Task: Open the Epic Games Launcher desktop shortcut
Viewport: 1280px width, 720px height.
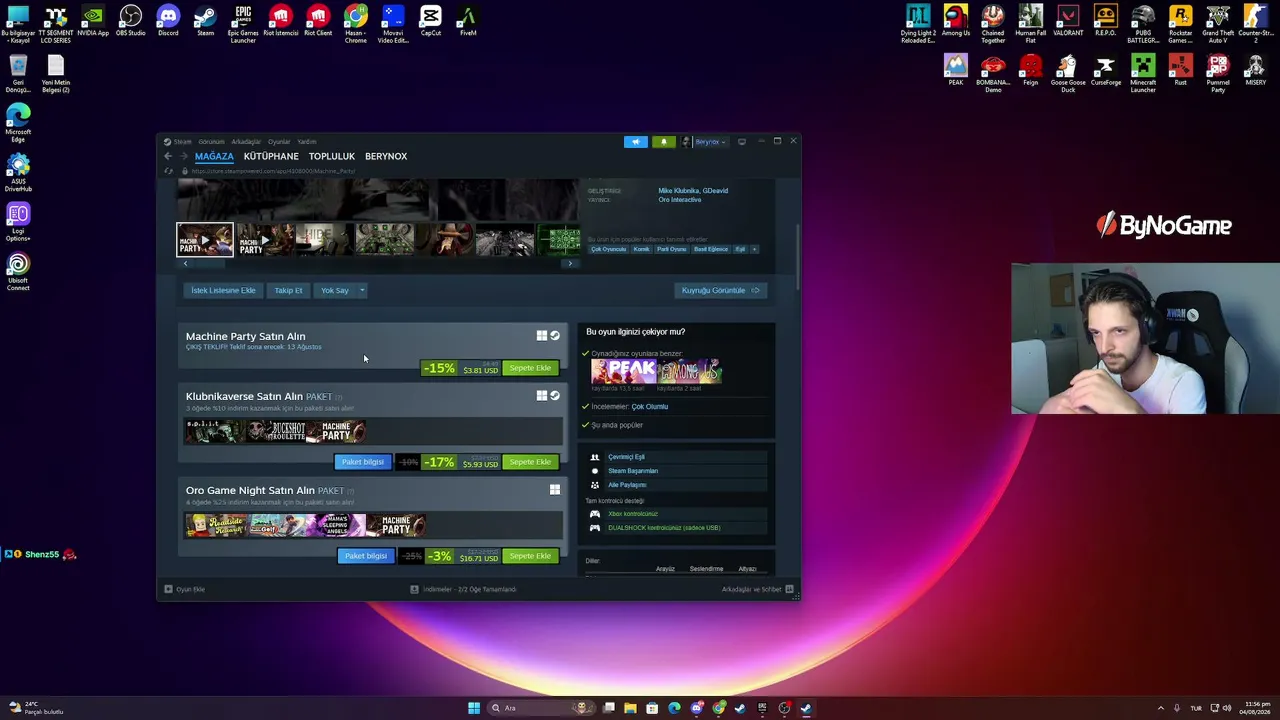Action: 243,23
